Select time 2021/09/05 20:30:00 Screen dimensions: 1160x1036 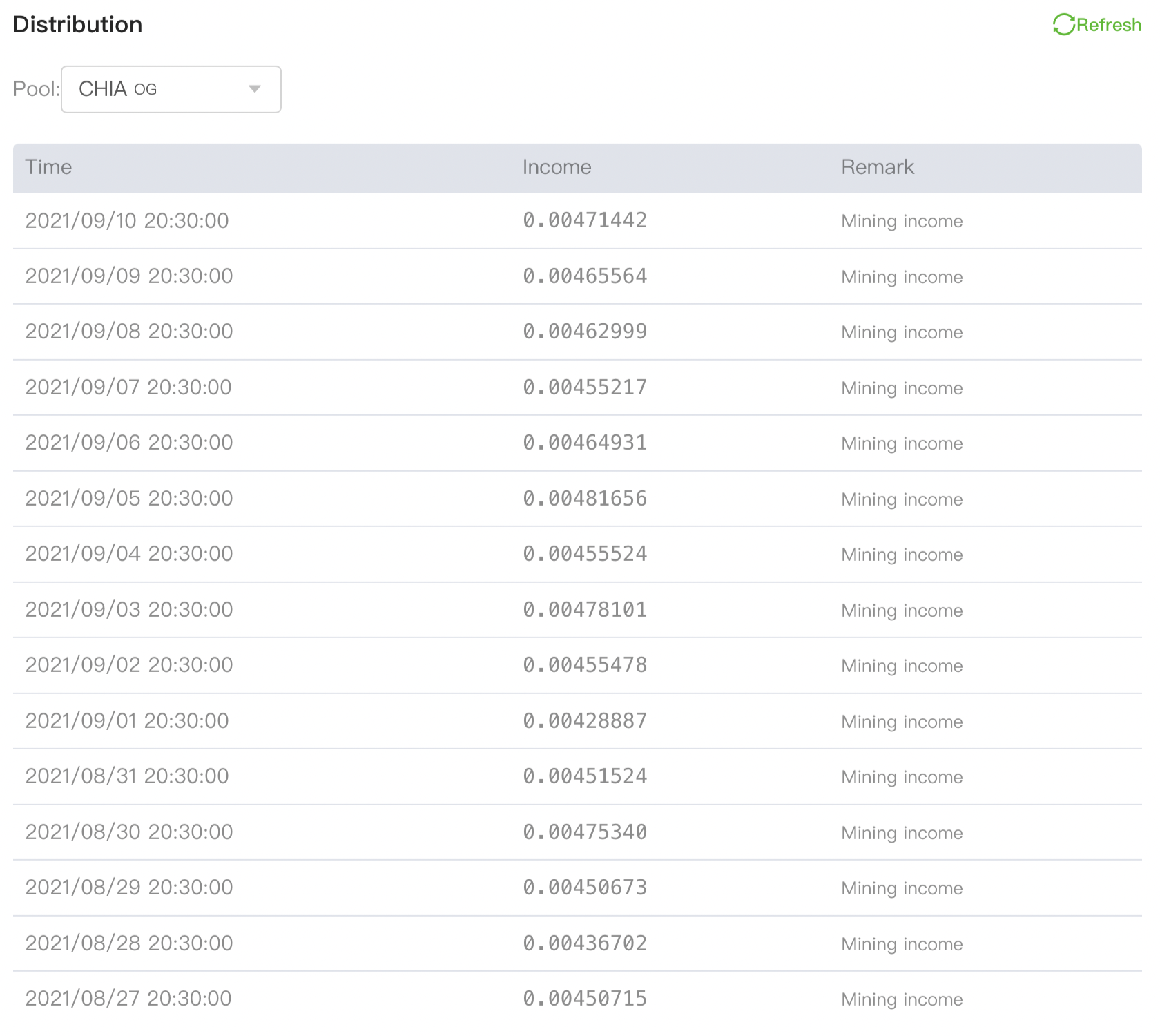point(129,499)
